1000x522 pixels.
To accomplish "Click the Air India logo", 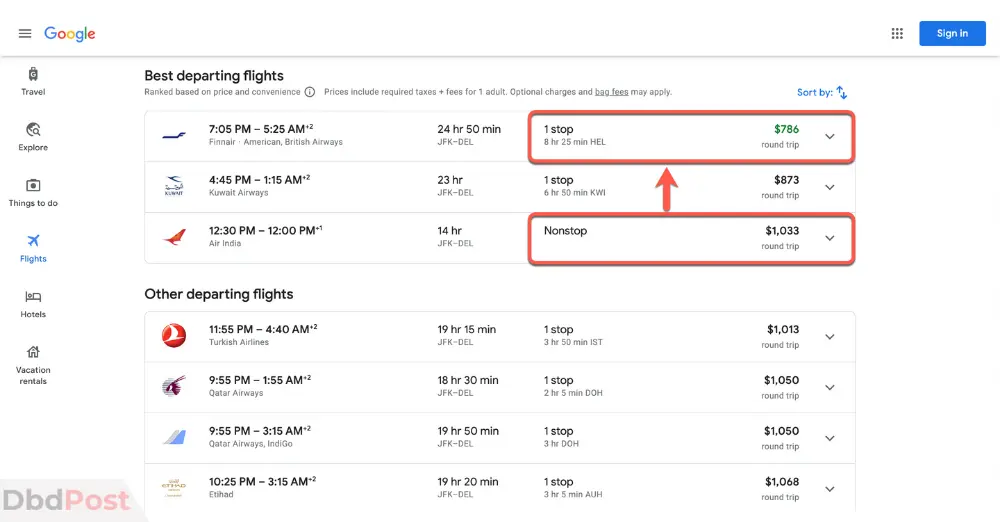I will coord(174,237).
